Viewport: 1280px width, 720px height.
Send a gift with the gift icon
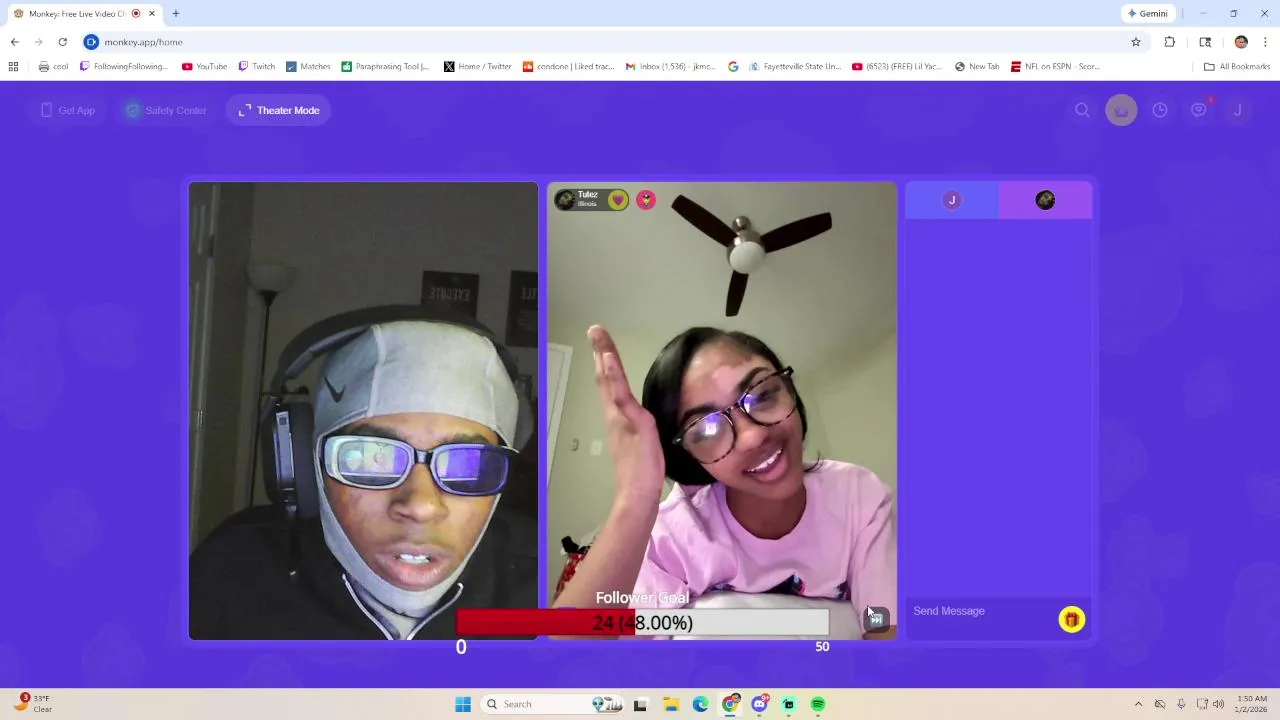[x=1071, y=620]
